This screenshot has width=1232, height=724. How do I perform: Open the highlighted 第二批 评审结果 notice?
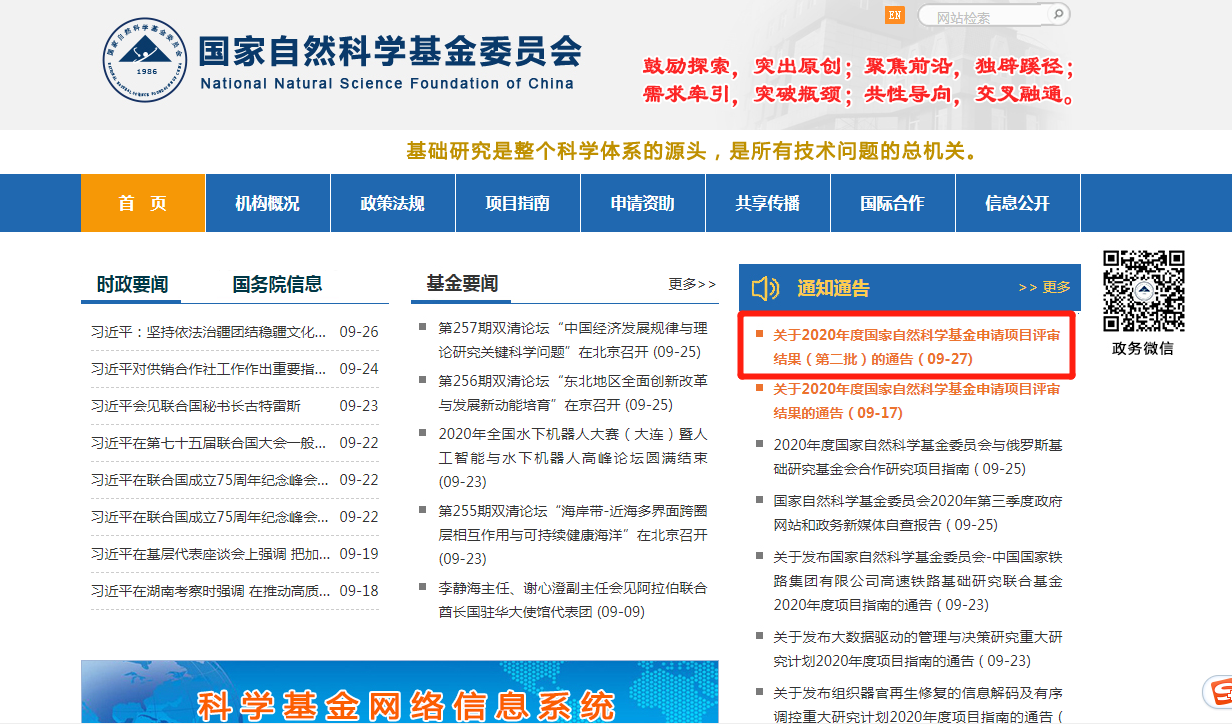click(x=916, y=346)
